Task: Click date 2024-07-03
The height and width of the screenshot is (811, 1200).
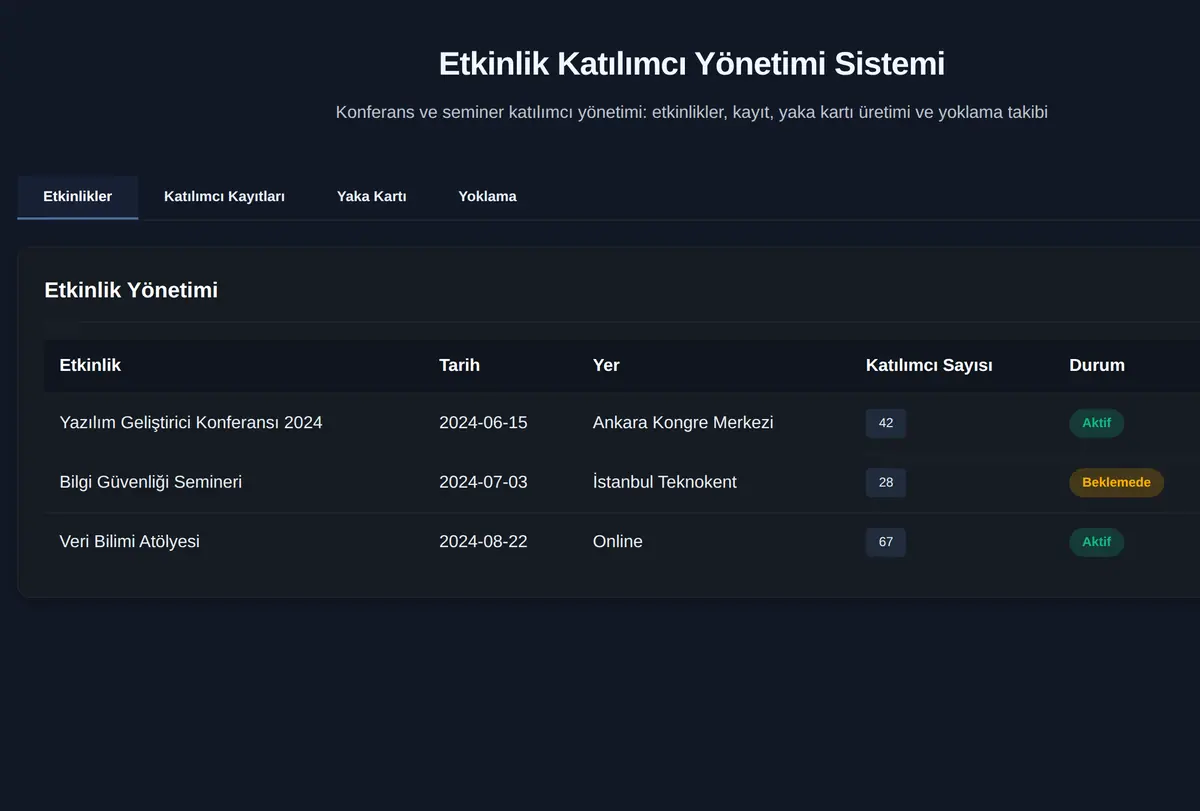Action: click(483, 482)
